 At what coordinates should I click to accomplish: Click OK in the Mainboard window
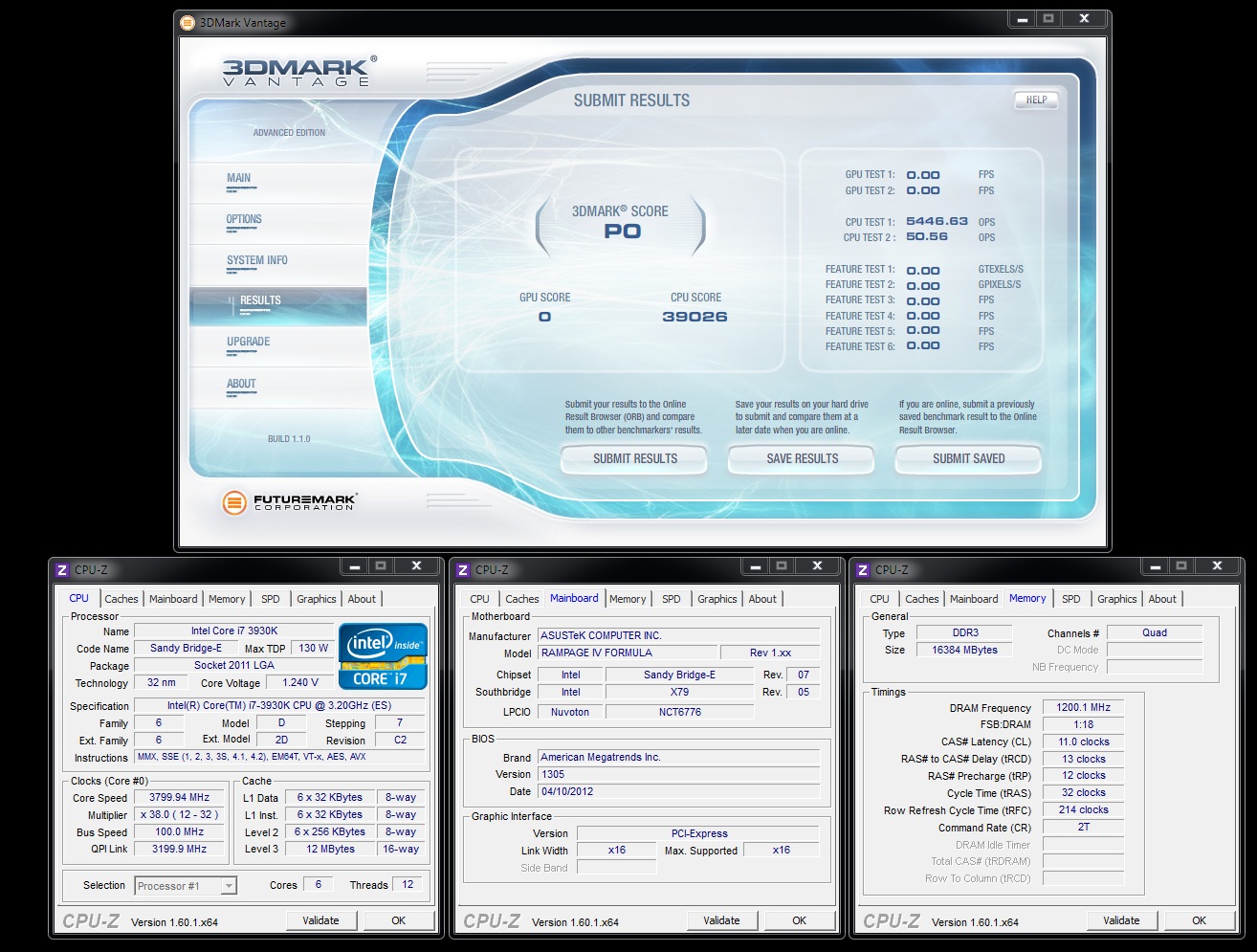click(x=800, y=920)
